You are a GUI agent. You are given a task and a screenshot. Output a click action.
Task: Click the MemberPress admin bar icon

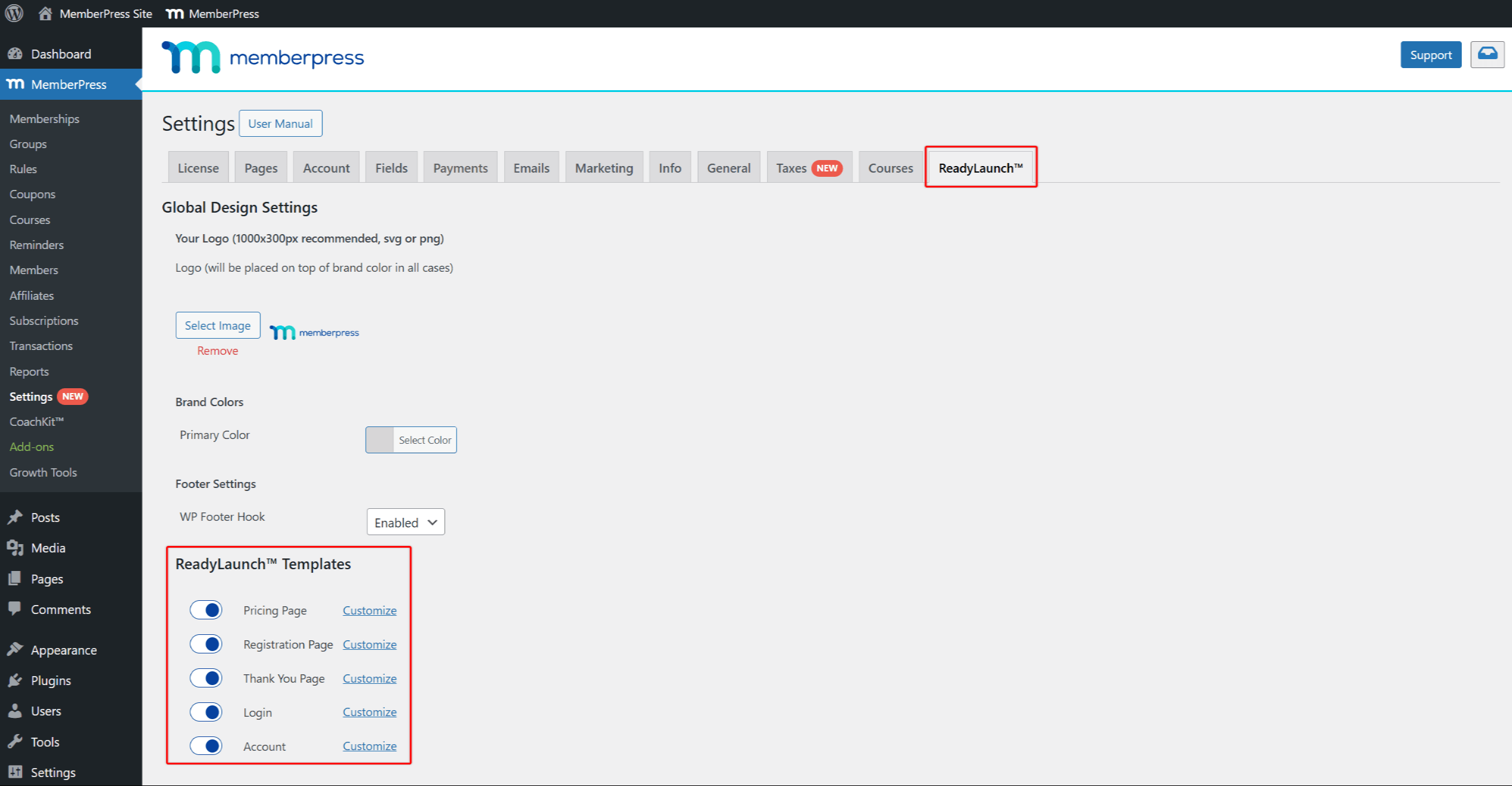tap(174, 14)
